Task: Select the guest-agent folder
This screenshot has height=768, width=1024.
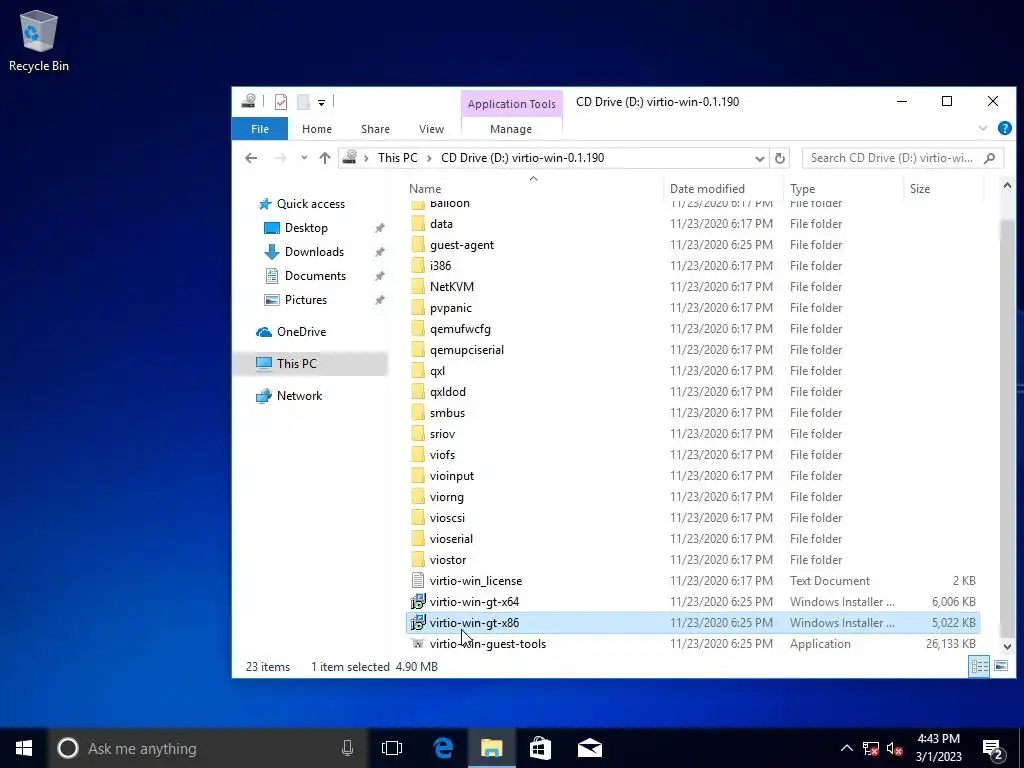Action: 462,245
